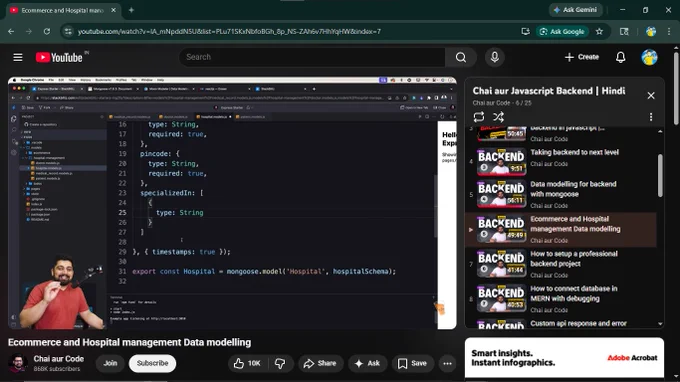
Task: Click Ask Google lens button
Action: tap(562, 31)
